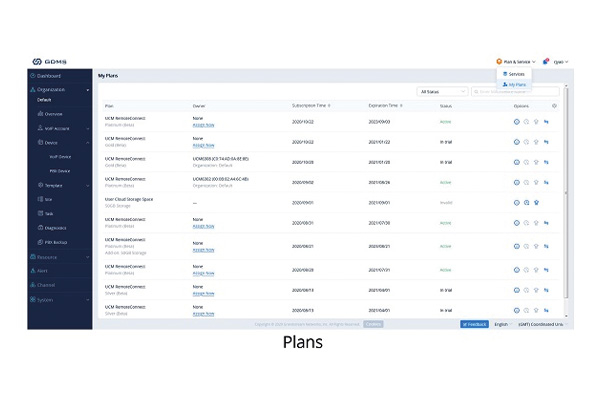Select Services from the Plan & Service menu
Viewport: 600px width, 400px height.
click(514, 74)
